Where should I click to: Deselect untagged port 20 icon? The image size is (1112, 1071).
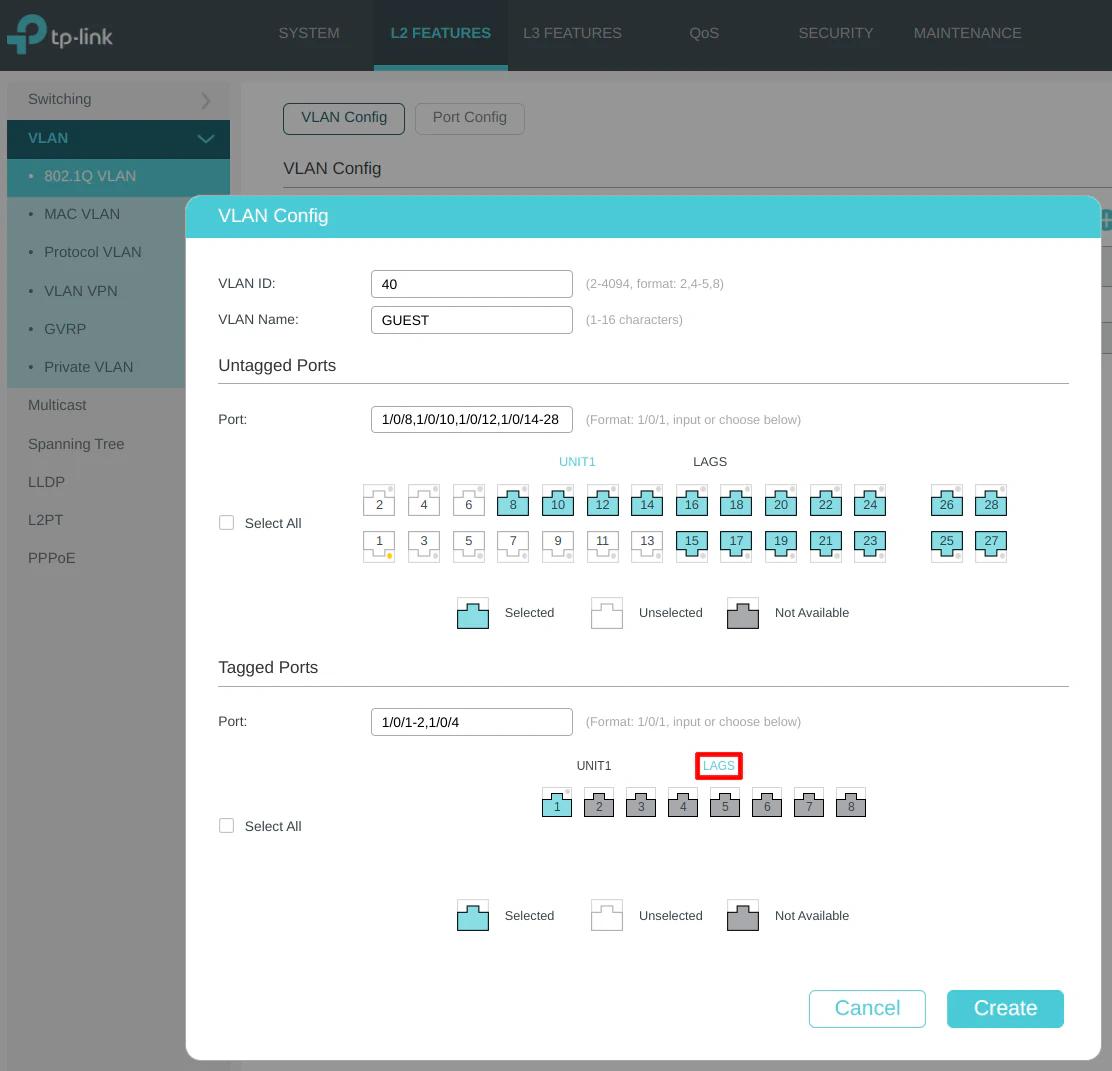coord(781,501)
